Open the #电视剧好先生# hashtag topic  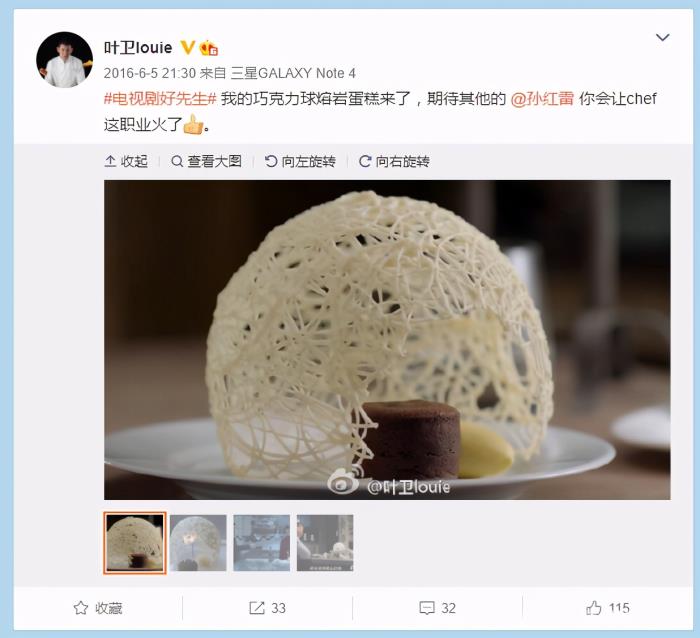[x=160, y=99]
